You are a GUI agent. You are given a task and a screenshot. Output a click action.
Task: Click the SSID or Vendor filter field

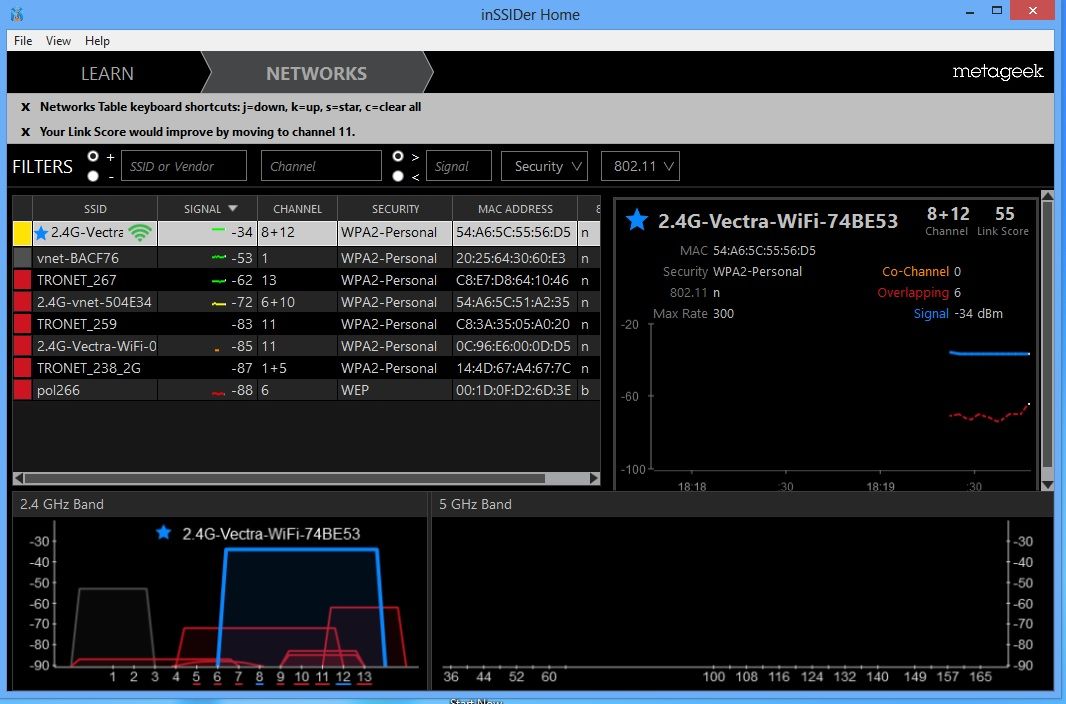pyautogui.click(x=184, y=166)
